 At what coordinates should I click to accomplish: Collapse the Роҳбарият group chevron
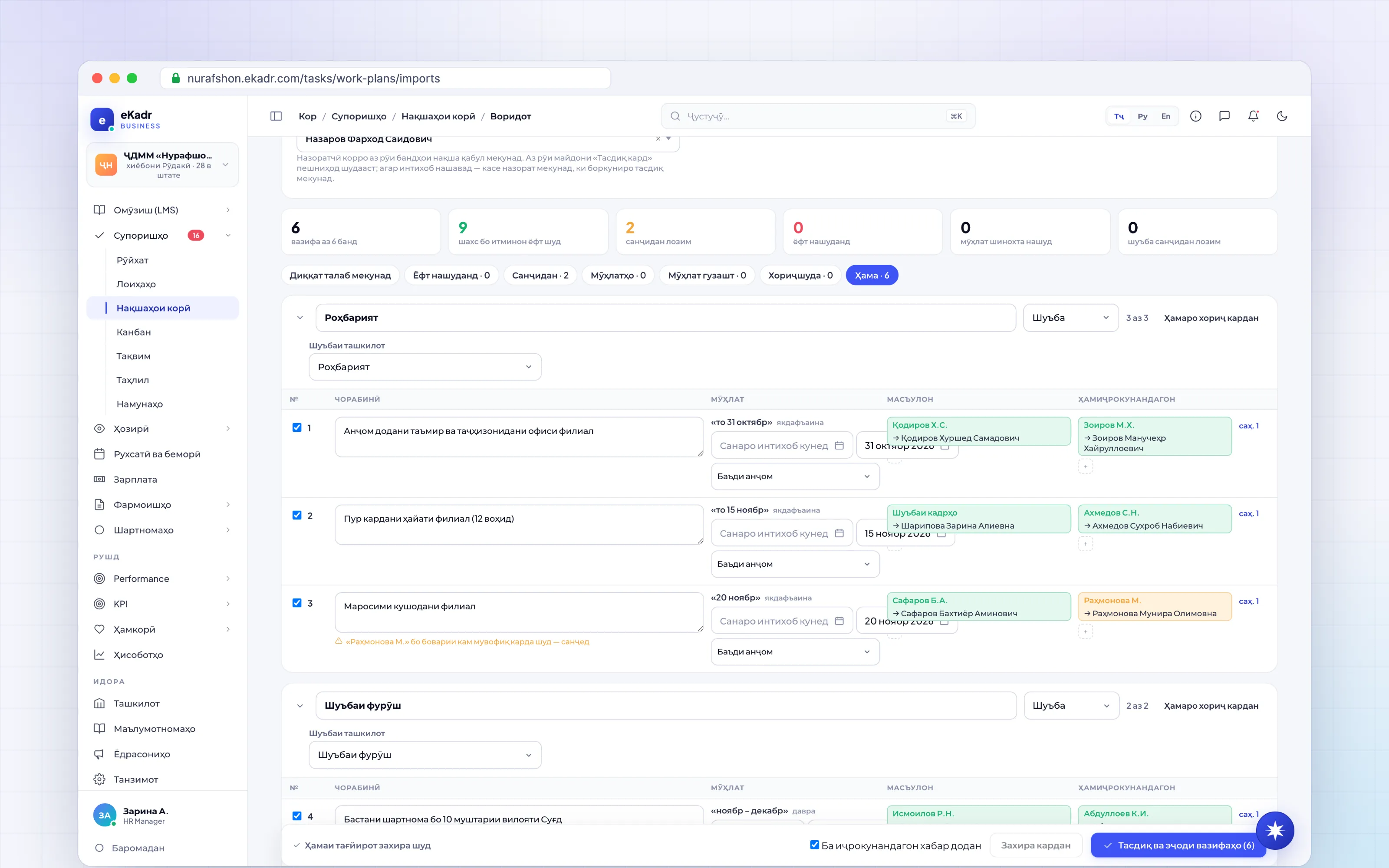pyautogui.click(x=300, y=317)
